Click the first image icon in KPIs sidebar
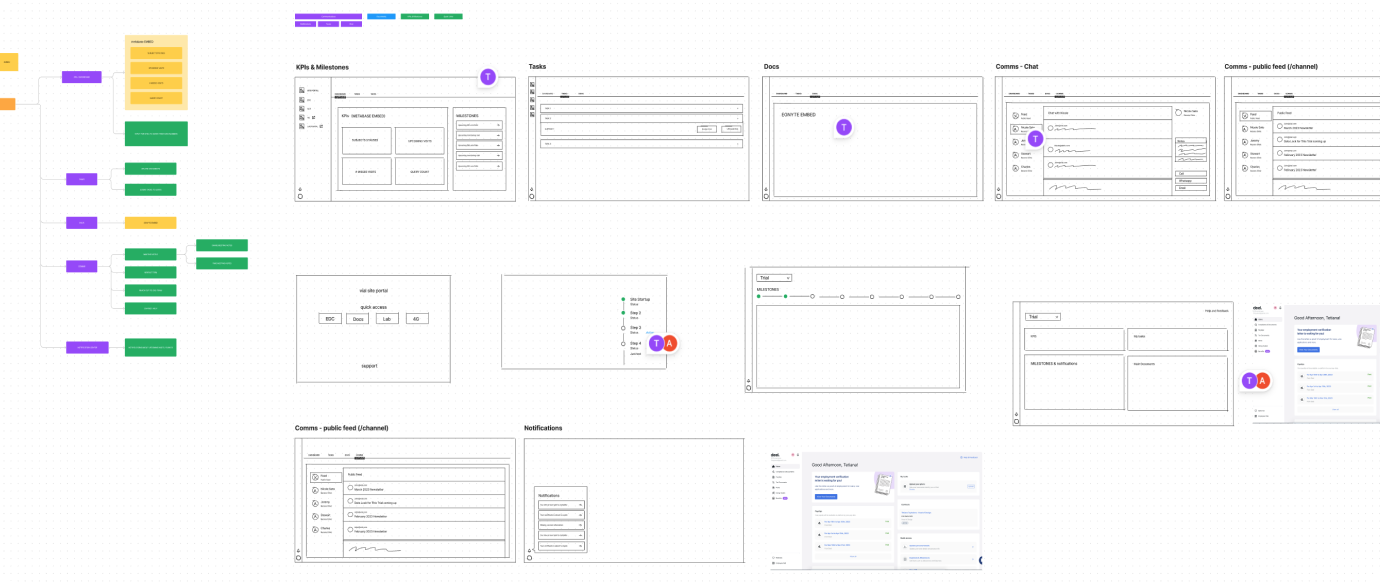Image resolution: width=1380 pixels, height=583 pixels. (300, 90)
